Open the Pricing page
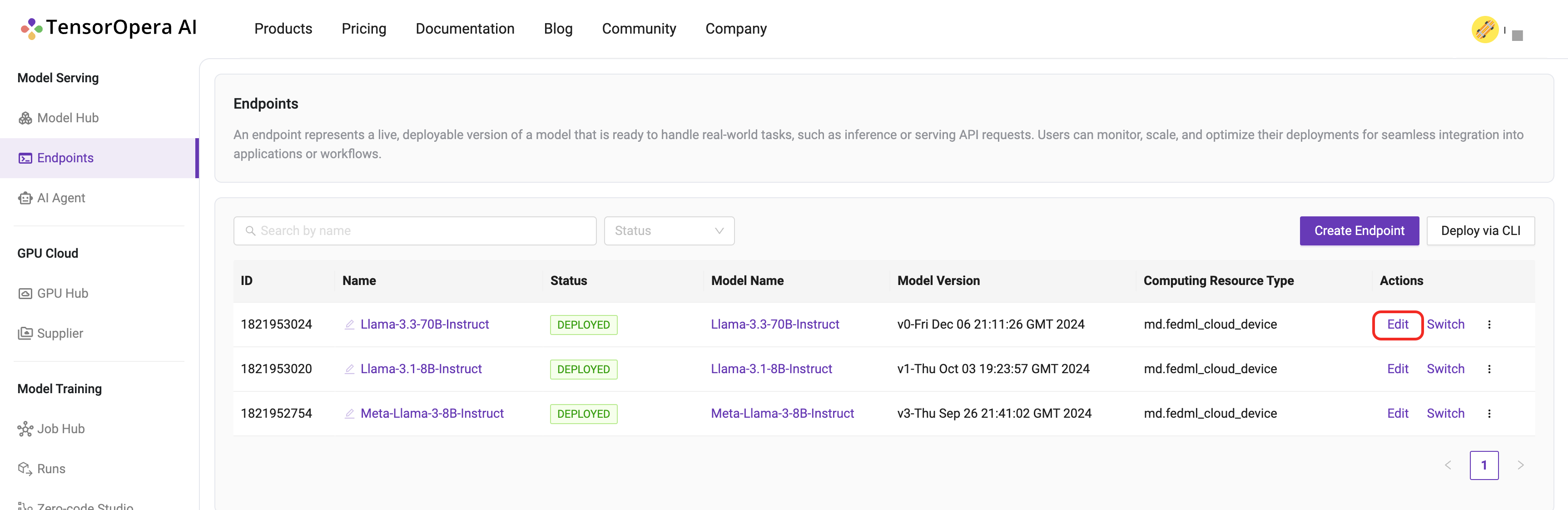The image size is (1568, 510). (x=364, y=29)
